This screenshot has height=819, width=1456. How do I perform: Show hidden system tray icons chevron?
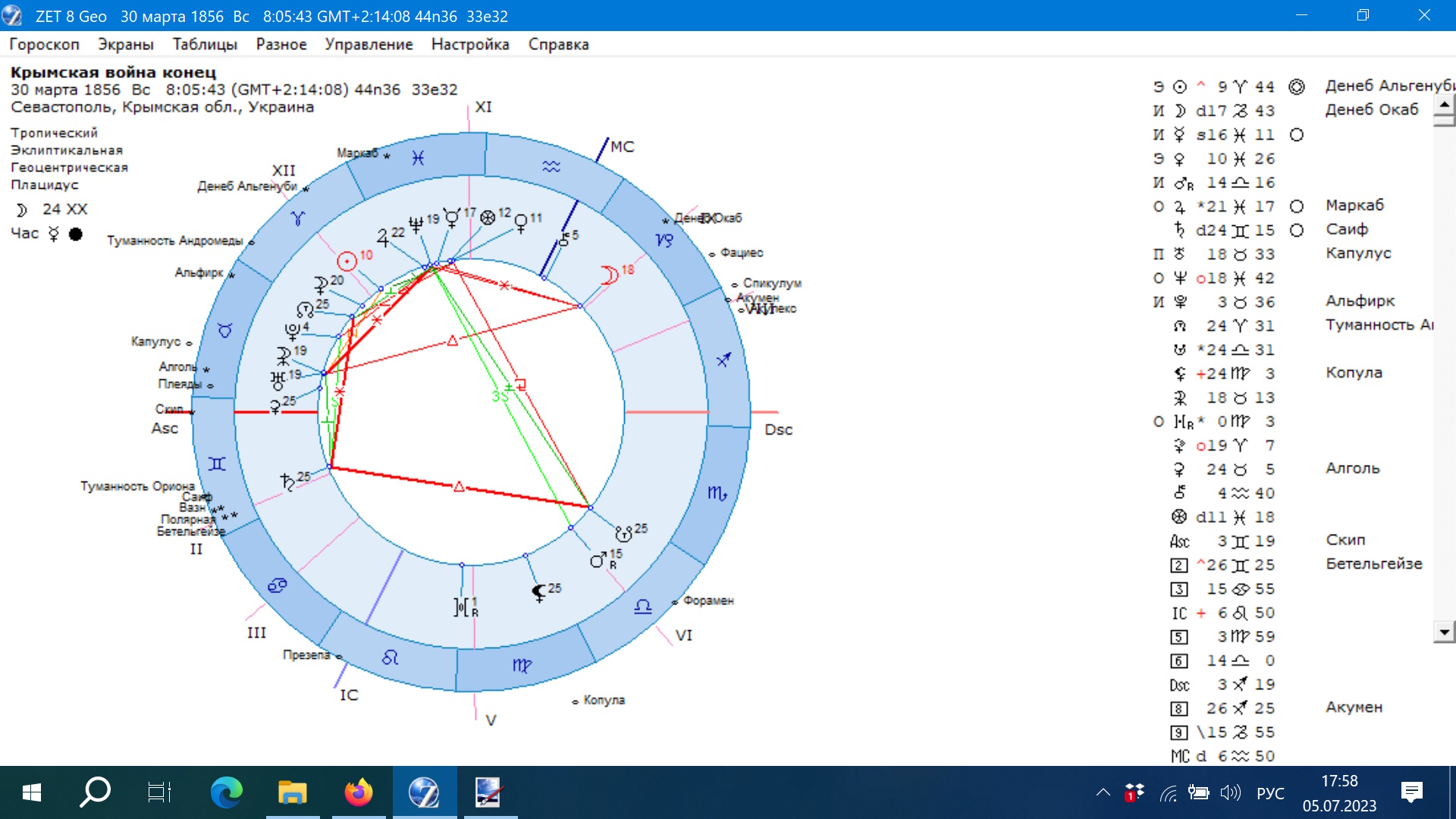[x=1103, y=793]
